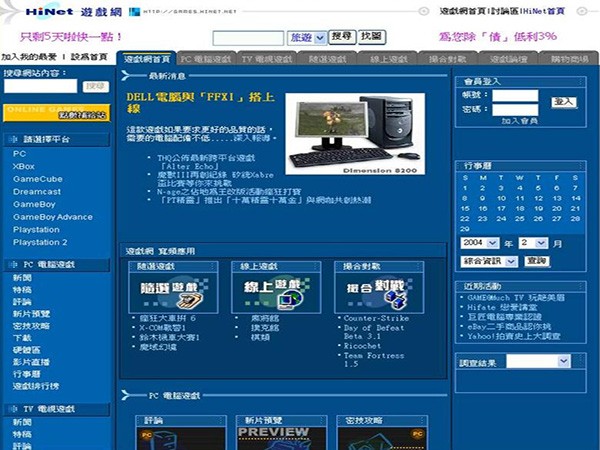Select the GameCube platform link
The width and height of the screenshot is (600, 450).
(x=38, y=179)
